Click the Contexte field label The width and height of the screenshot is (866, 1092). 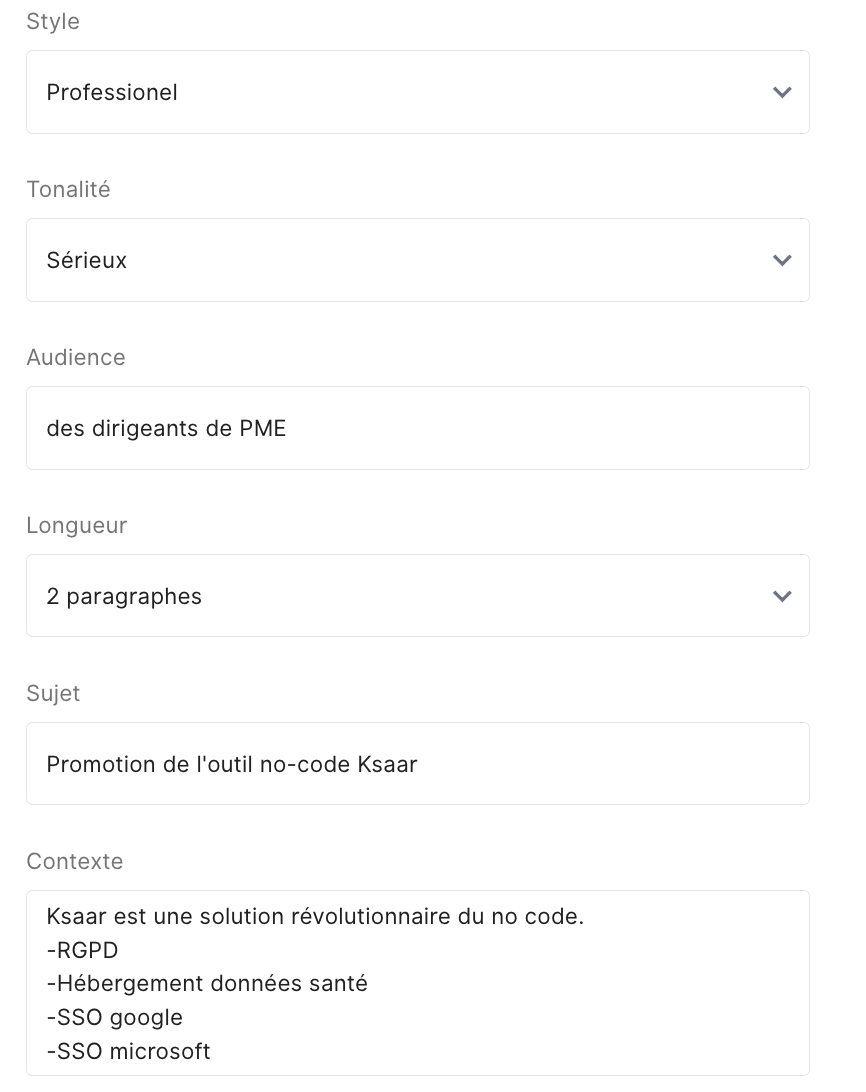(75, 861)
